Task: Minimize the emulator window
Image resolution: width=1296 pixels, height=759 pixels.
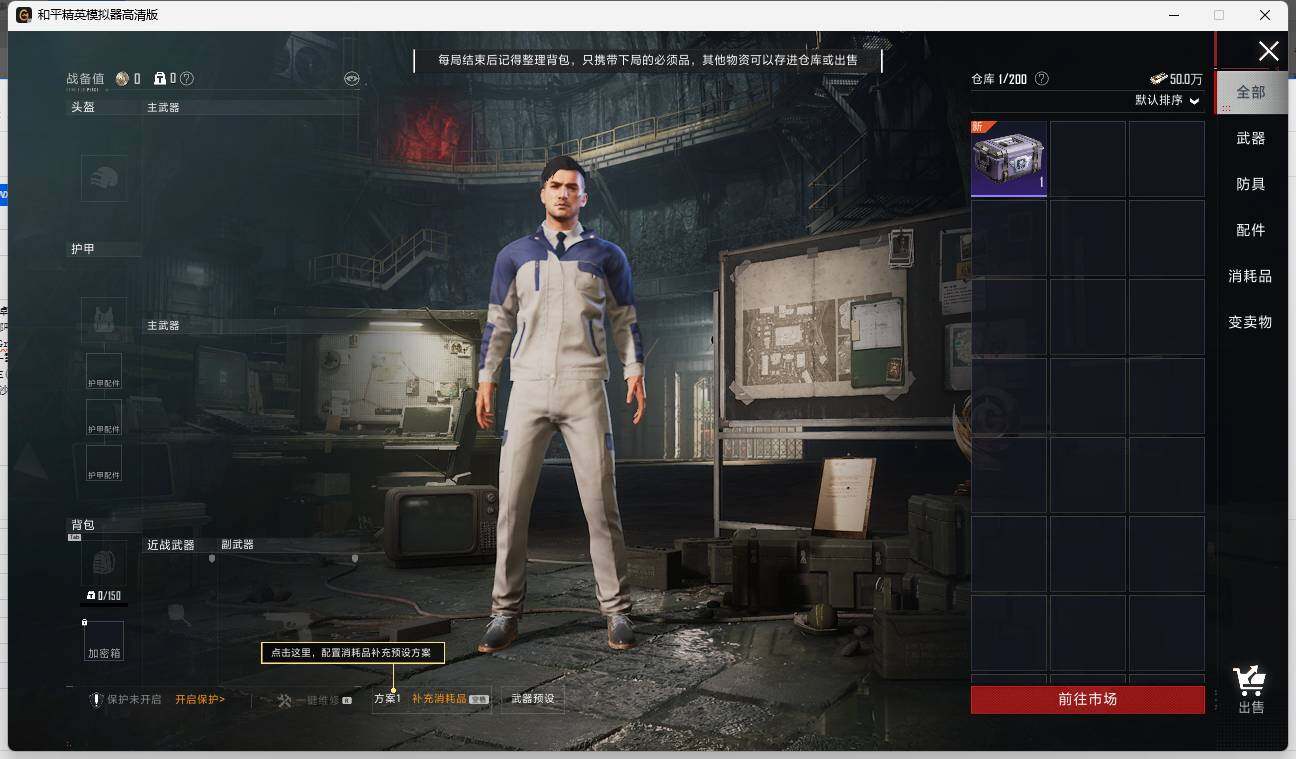Action: click(x=1174, y=15)
